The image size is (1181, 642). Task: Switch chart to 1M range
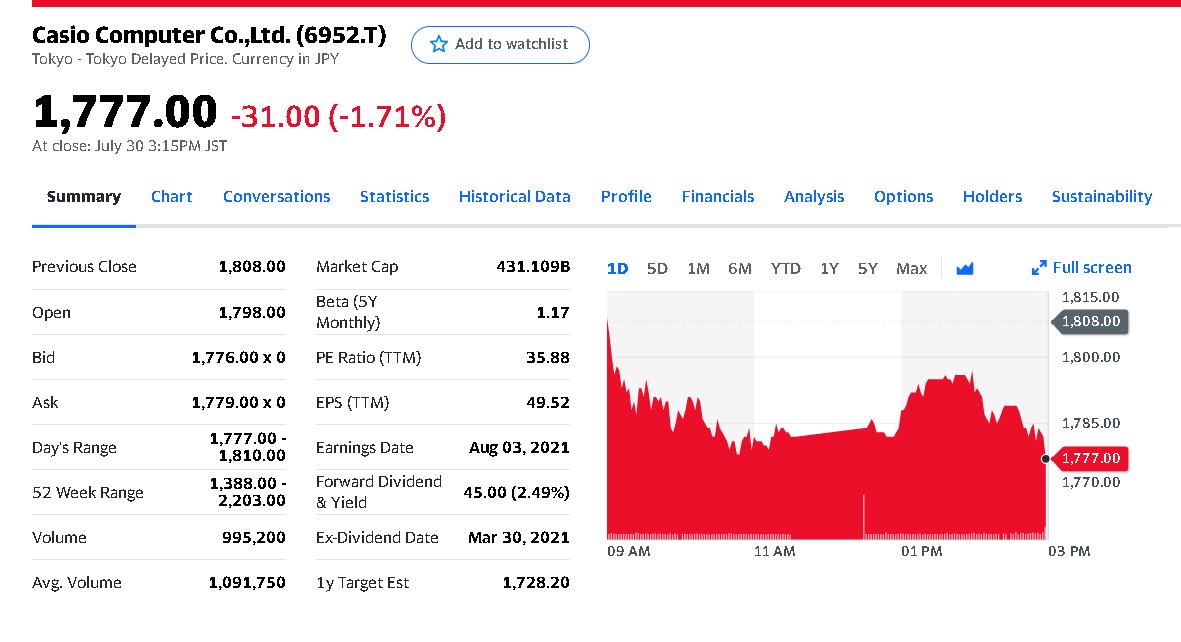pos(698,269)
